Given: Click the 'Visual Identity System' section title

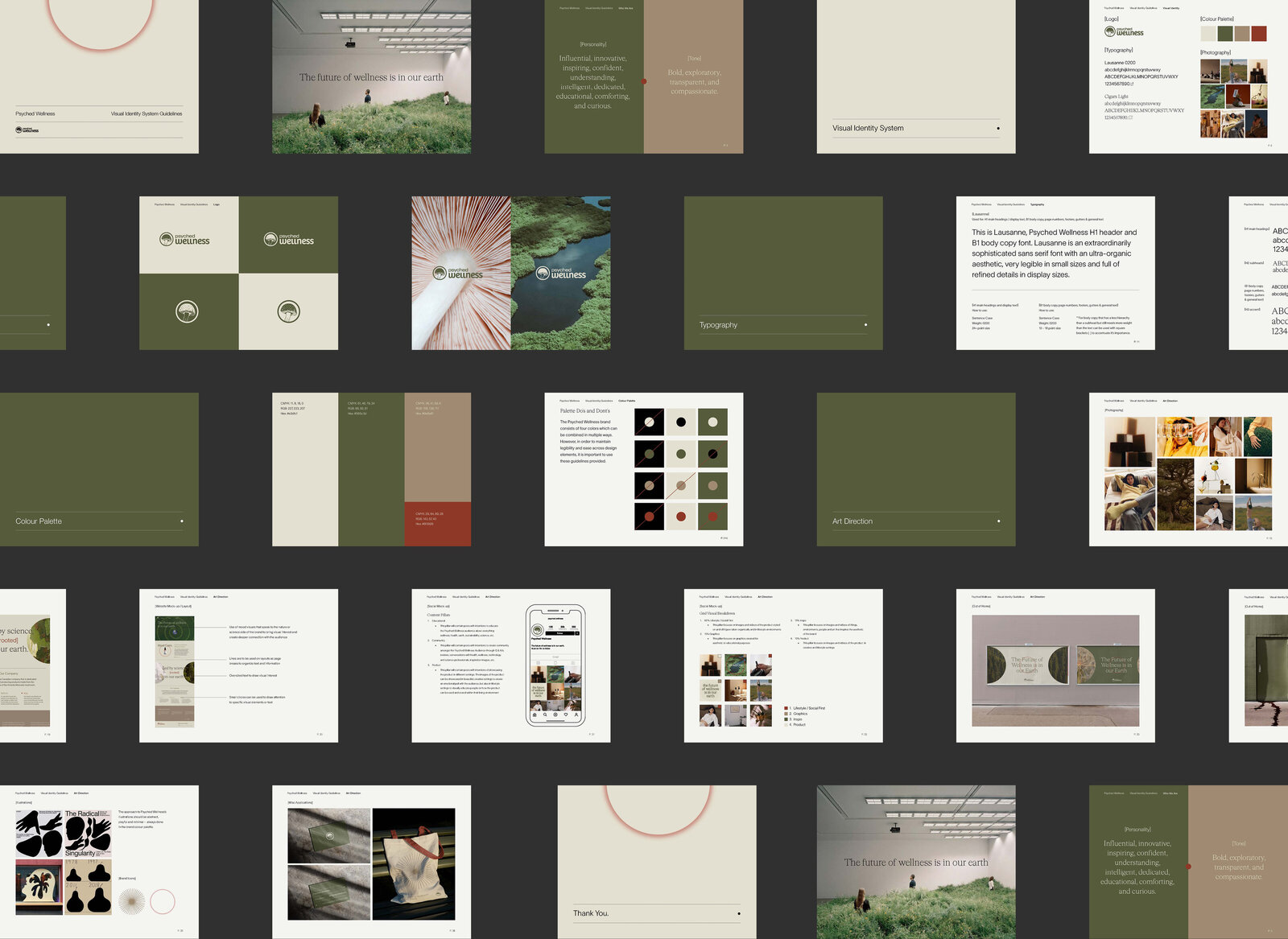Looking at the screenshot, I should point(868,128).
